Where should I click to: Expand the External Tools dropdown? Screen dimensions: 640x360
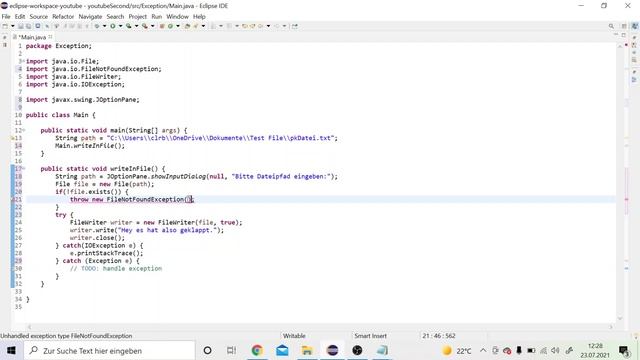coord(153,26)
